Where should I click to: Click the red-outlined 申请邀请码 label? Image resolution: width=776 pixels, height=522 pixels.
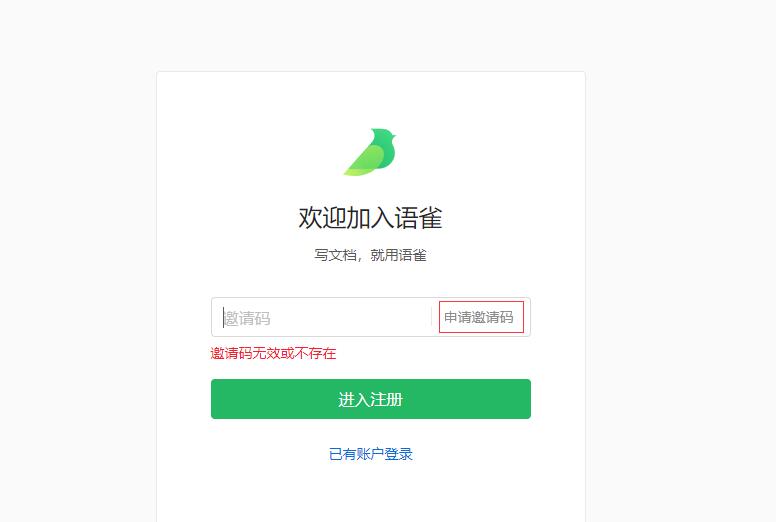click(479, 317)
